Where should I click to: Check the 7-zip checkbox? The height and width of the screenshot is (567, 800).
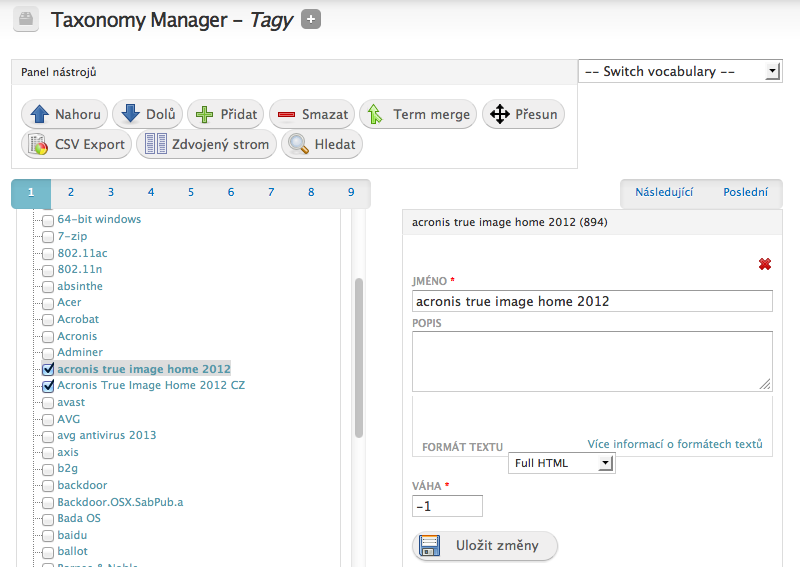(48, 237)
